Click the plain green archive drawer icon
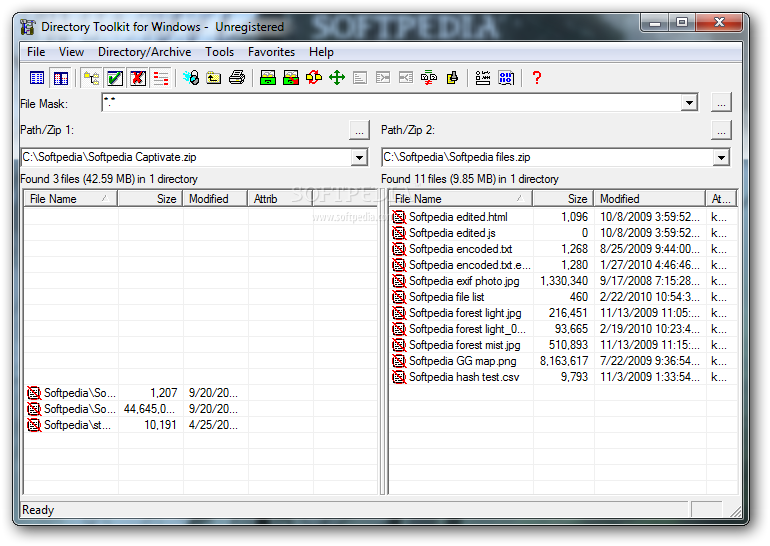The image size is (770, 546). tap(268, 78)
